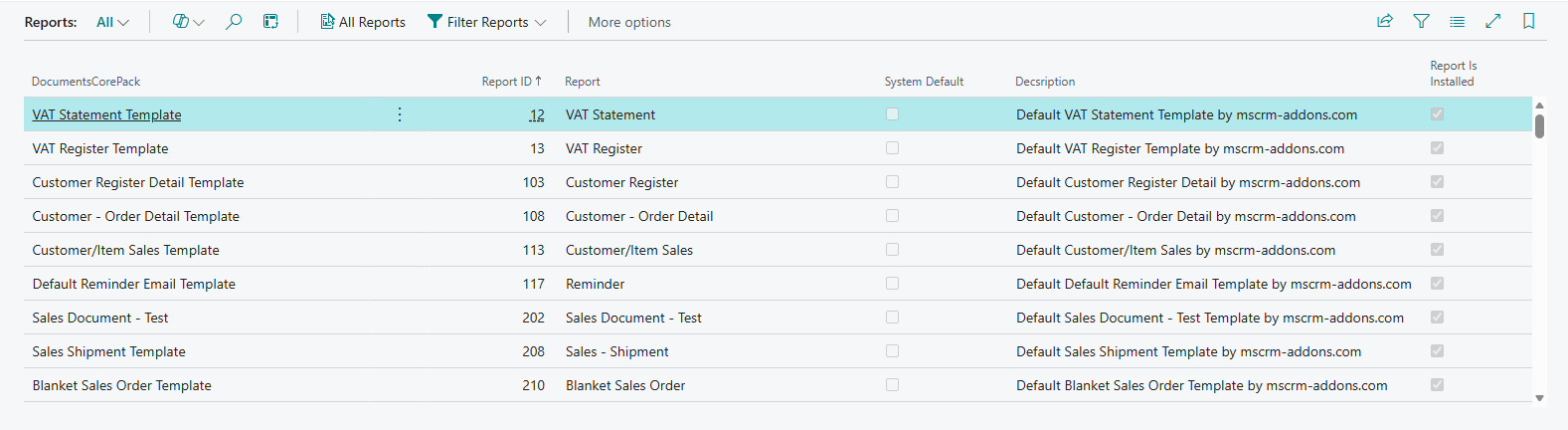
Task: Click the share icon at top right
Action: tap(1385, 21)
